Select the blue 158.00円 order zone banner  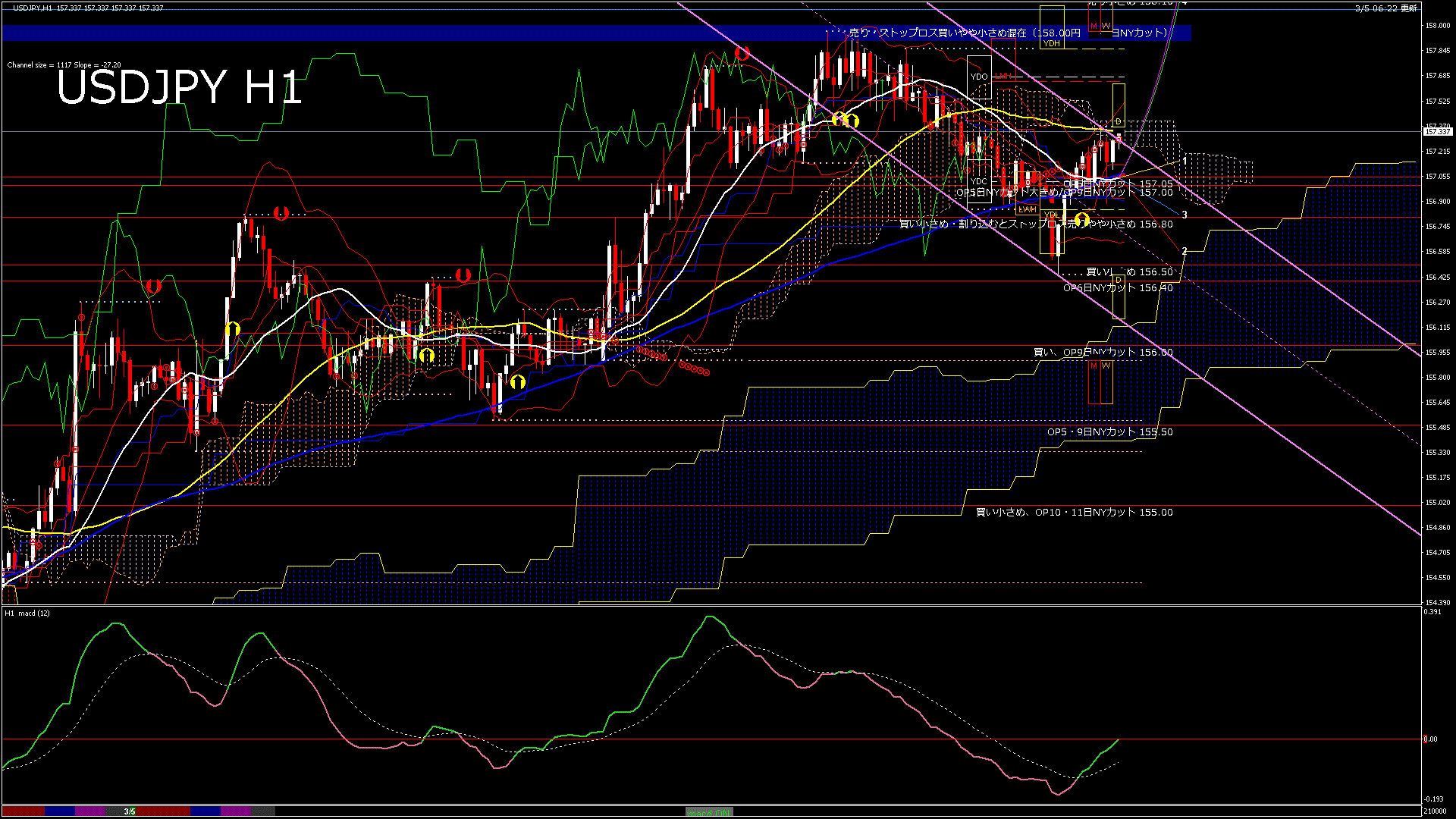[455, 33]
